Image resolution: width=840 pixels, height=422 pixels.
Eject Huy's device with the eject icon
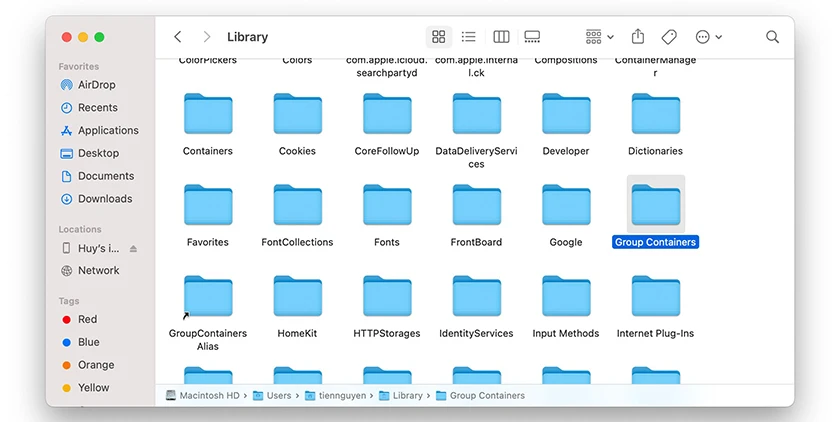[133, 248]
